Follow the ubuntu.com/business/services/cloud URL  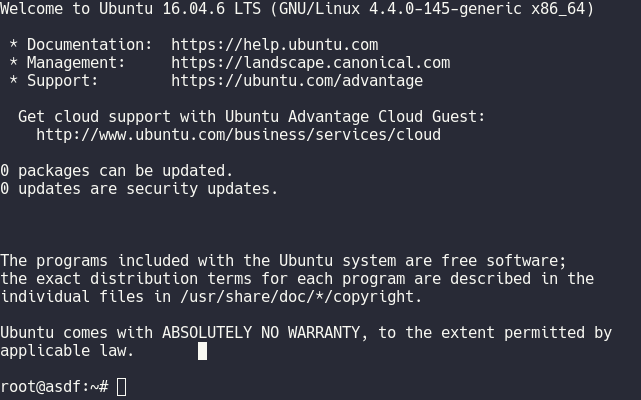click(x=238, y=135)
